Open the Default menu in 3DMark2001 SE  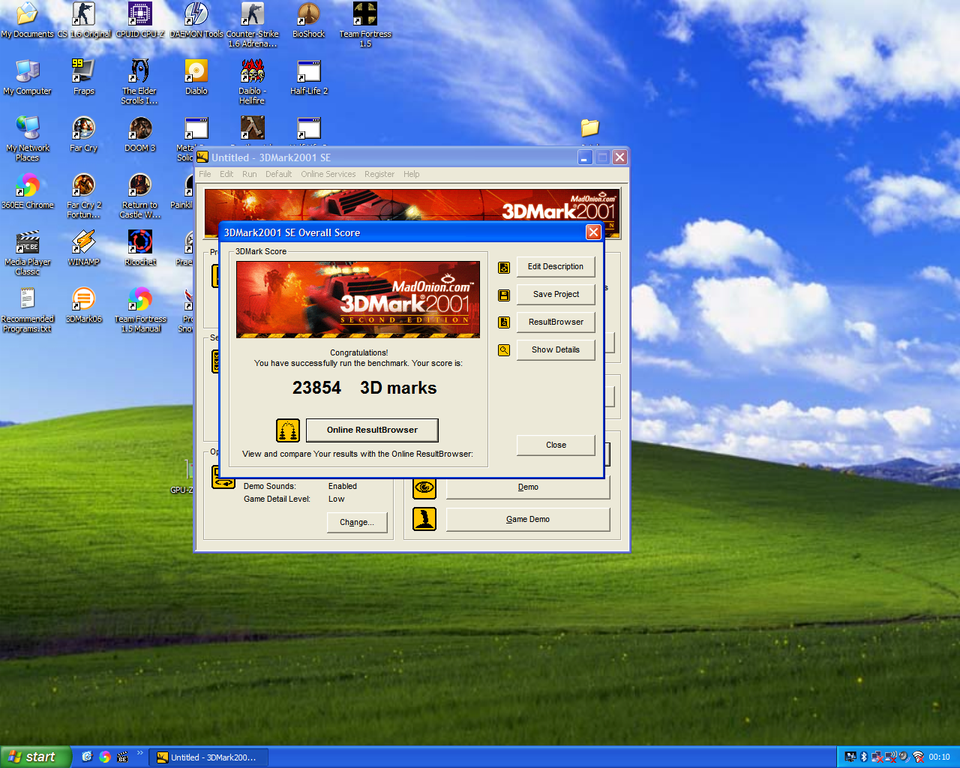[279, 175]
